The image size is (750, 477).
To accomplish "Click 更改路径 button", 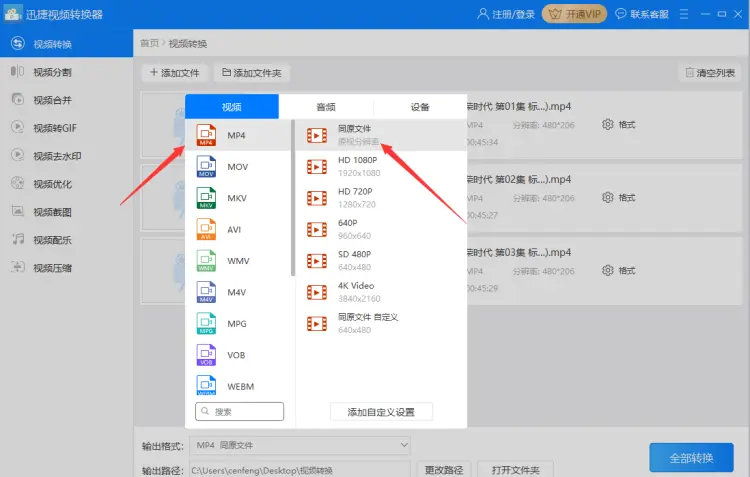I will (x=444, y=470).
